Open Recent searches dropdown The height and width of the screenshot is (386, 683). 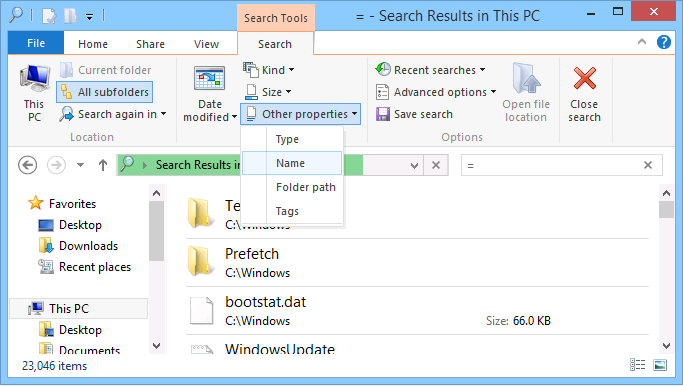tap(430, 70)
